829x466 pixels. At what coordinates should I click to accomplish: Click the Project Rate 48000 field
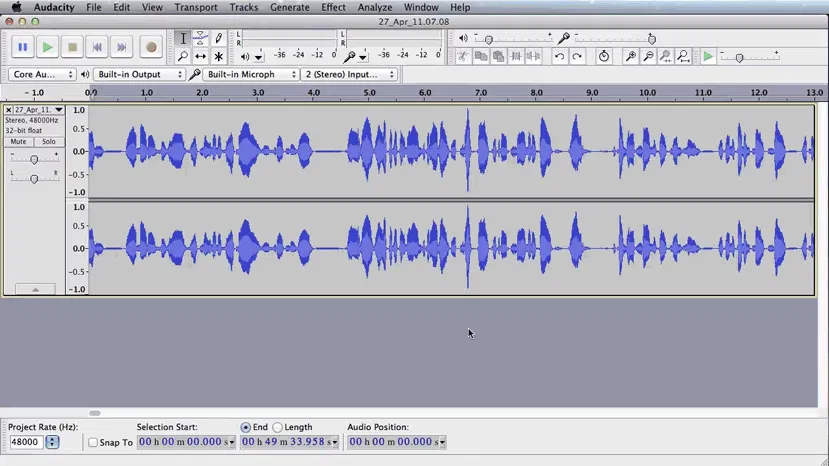click(26, 442)
